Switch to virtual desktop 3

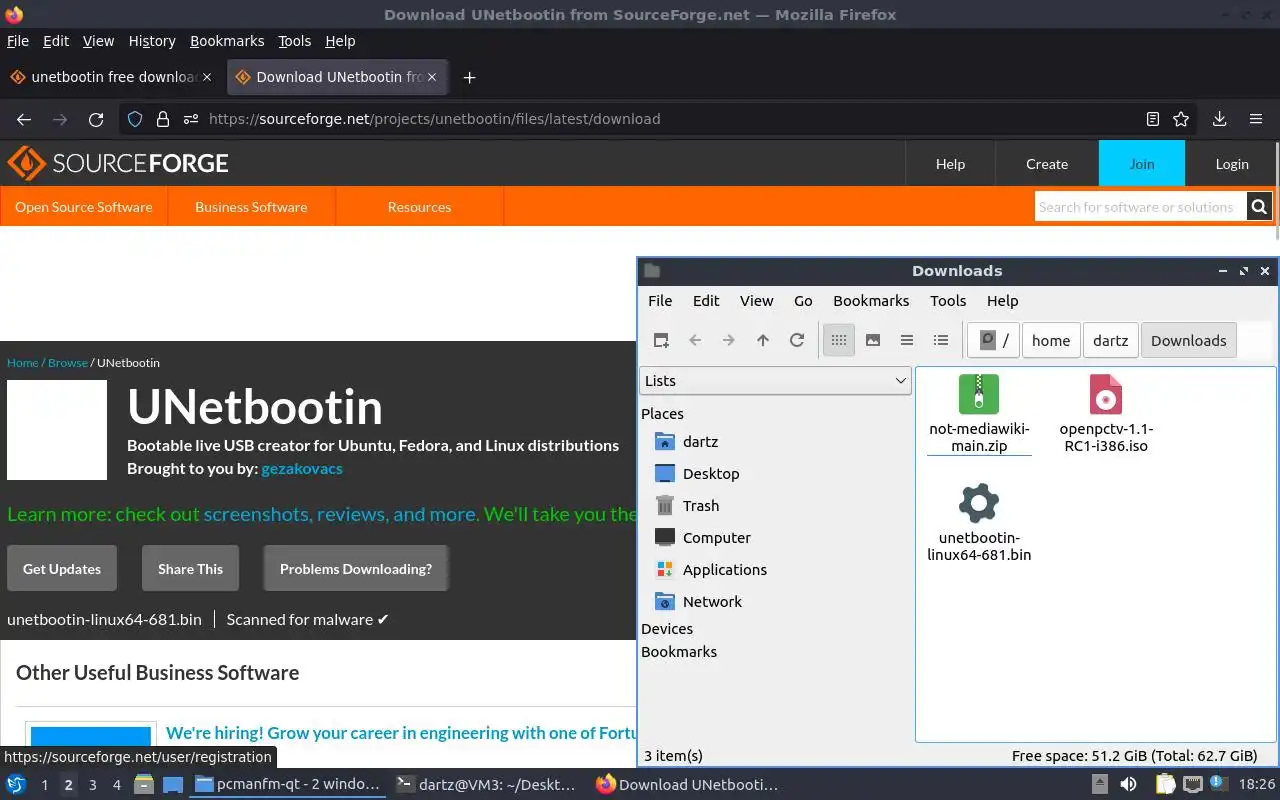pyautogui.click(x=93, y=785)
